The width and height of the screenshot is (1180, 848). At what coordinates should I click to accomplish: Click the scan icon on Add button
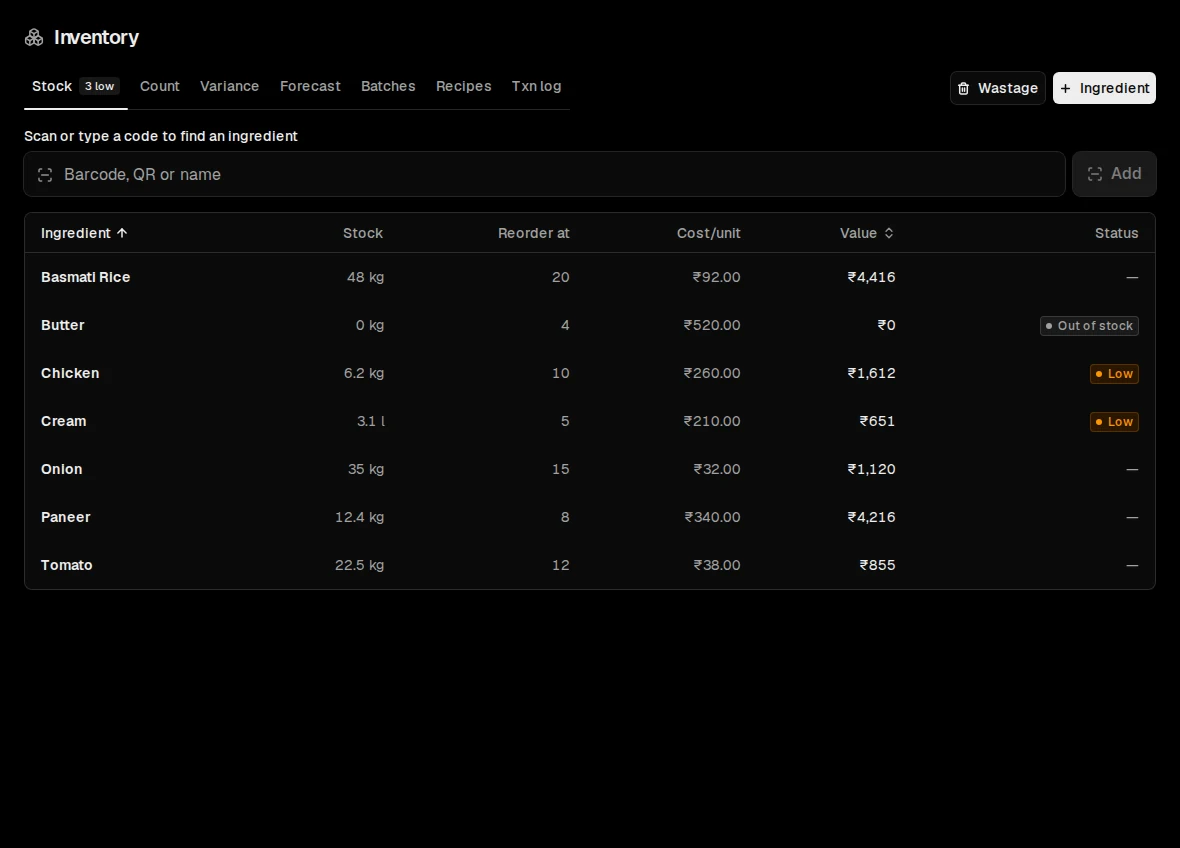point(1095,174)
